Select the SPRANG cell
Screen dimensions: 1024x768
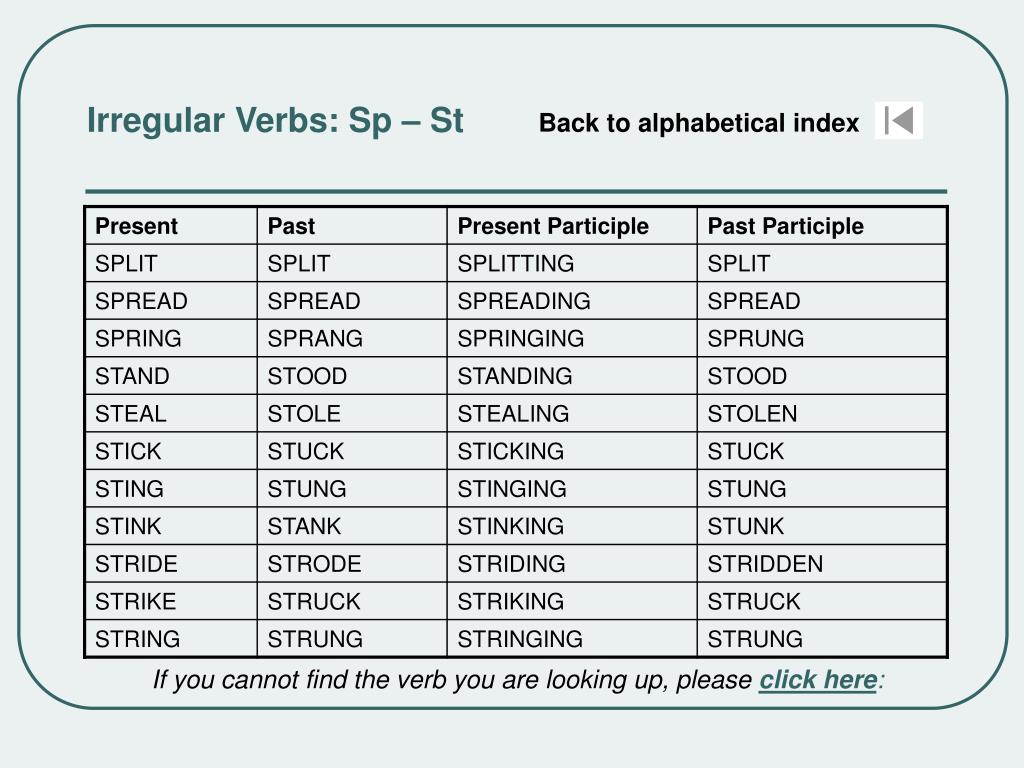(x=352, y=338)
